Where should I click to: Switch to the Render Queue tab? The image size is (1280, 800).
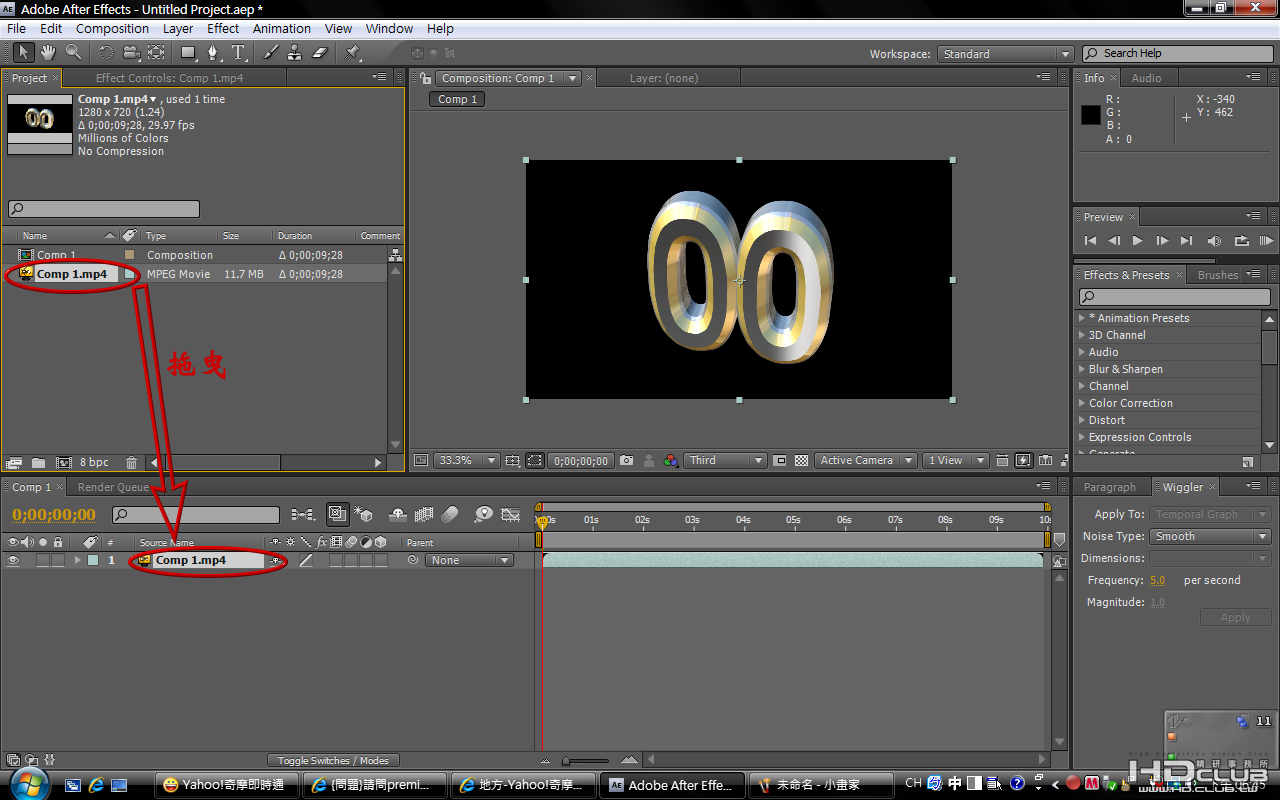point(113,488)
